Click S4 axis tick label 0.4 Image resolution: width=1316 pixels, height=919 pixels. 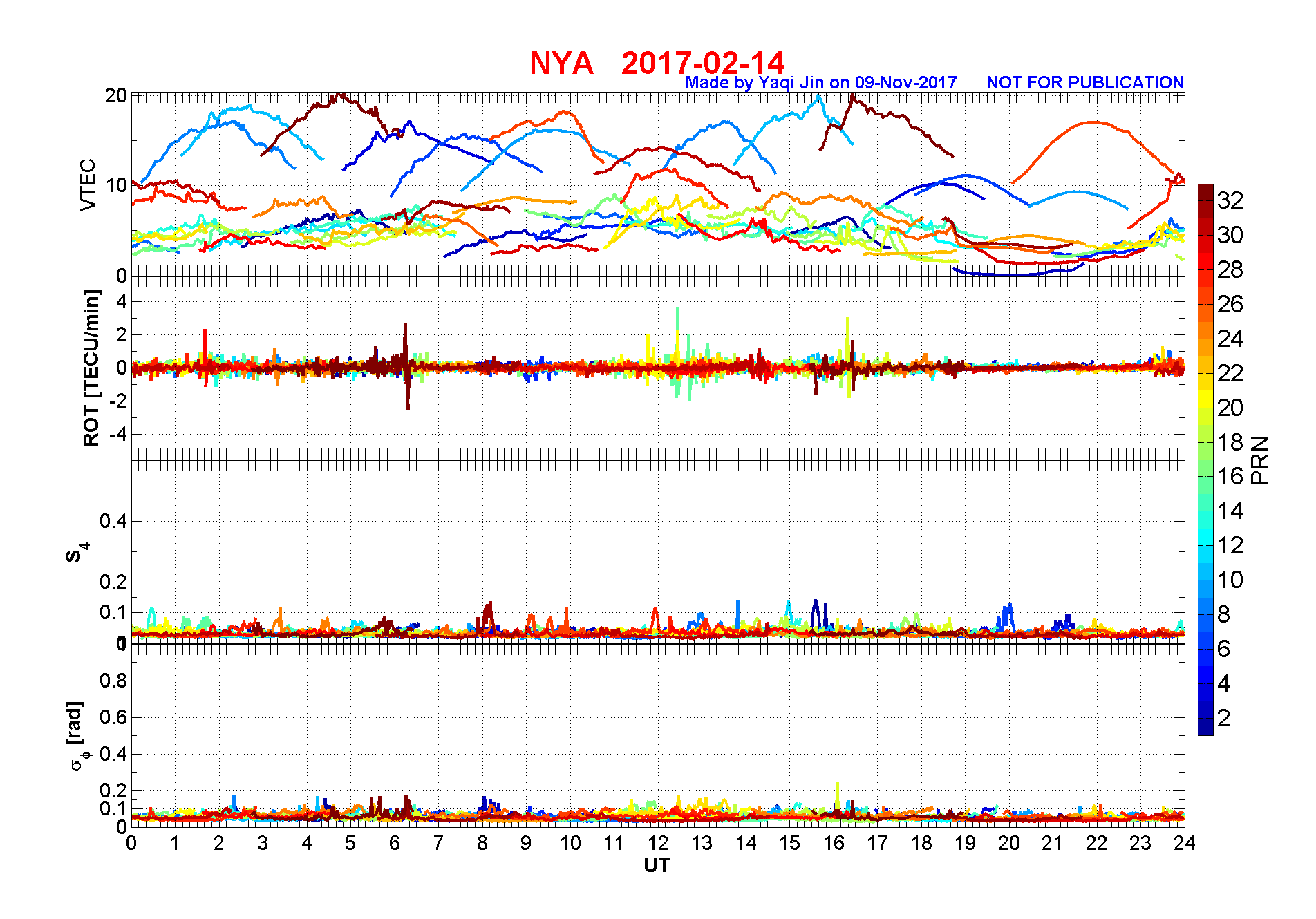click(113, 521)
